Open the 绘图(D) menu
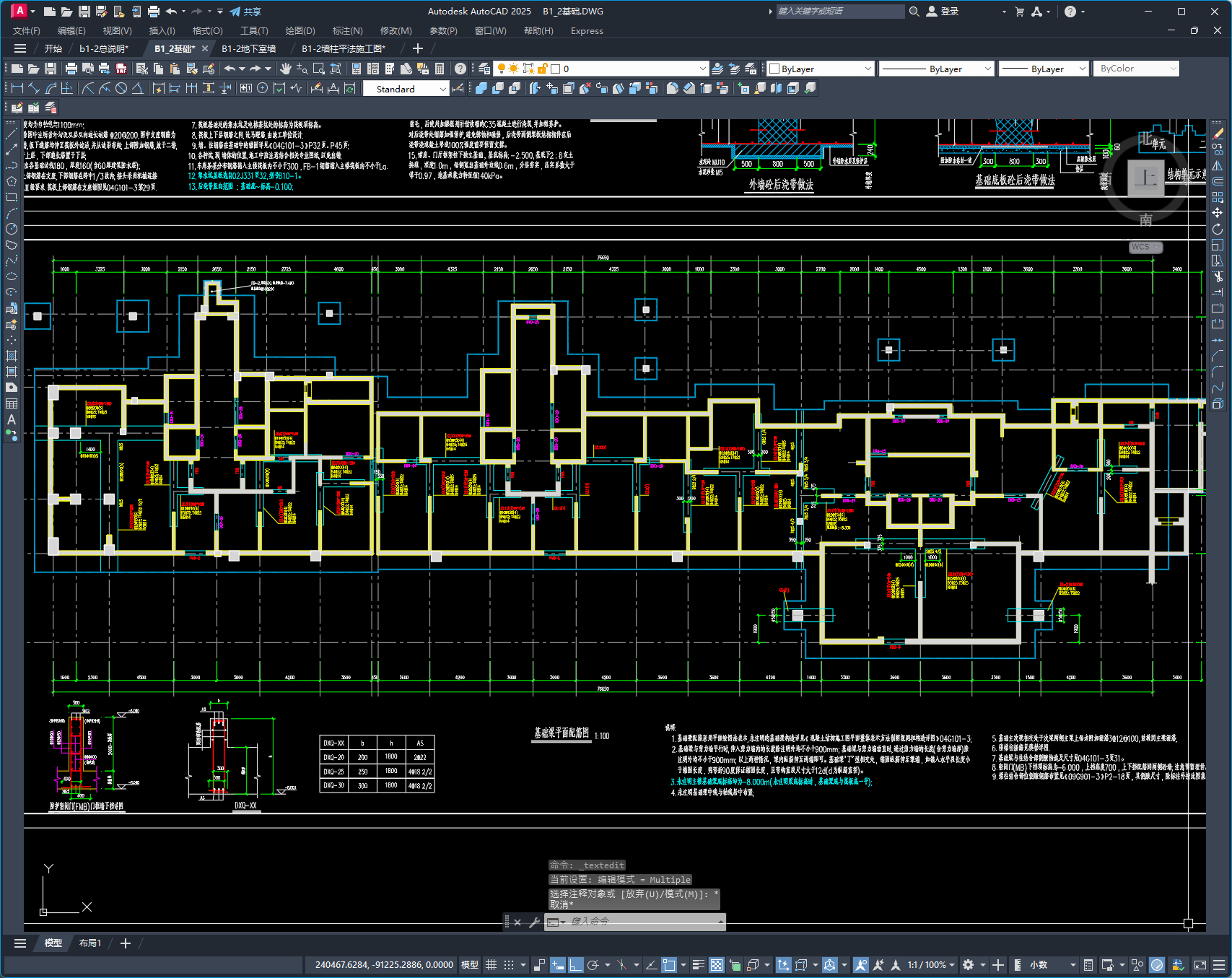 (300, 31)
